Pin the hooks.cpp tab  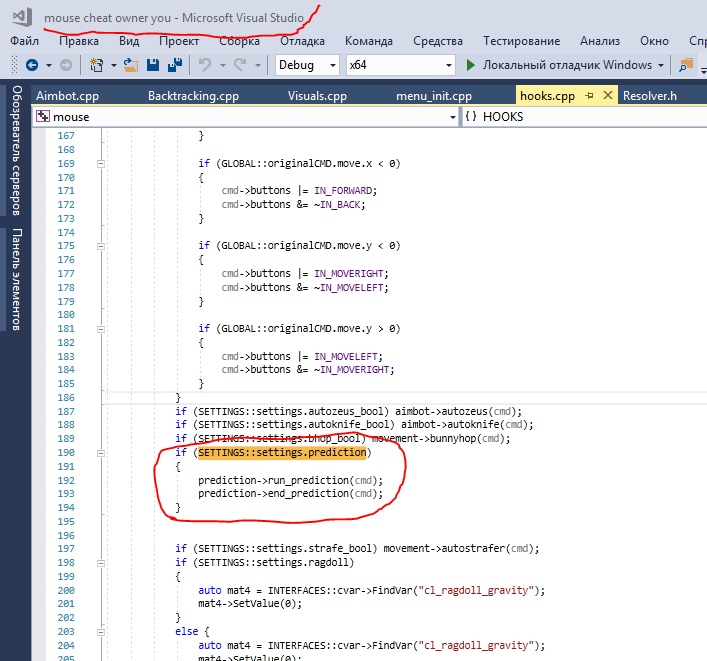(589, 95)
